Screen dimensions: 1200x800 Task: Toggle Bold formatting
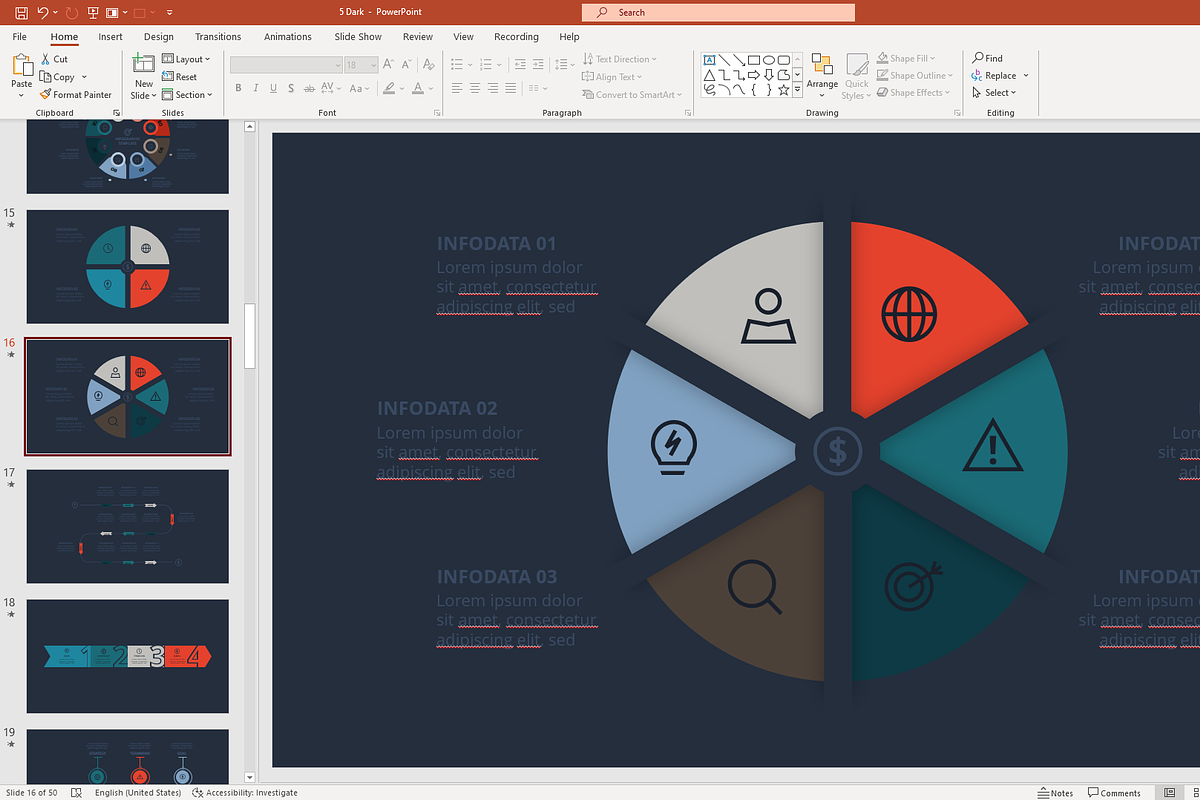[x=238, y=88]
